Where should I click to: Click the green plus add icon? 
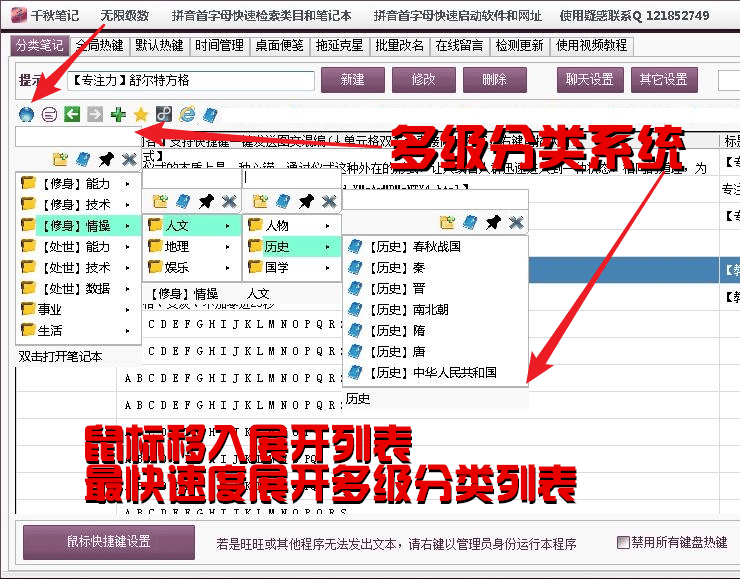(x=118, y=114)
